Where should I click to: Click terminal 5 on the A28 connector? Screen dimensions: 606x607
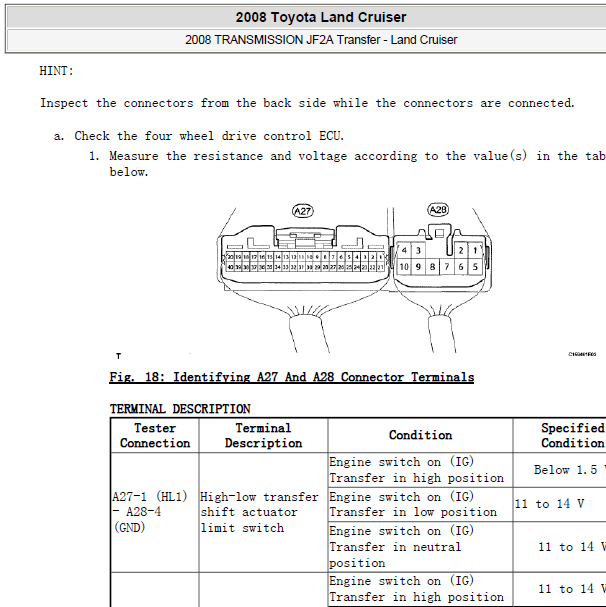tap(475, 267)
